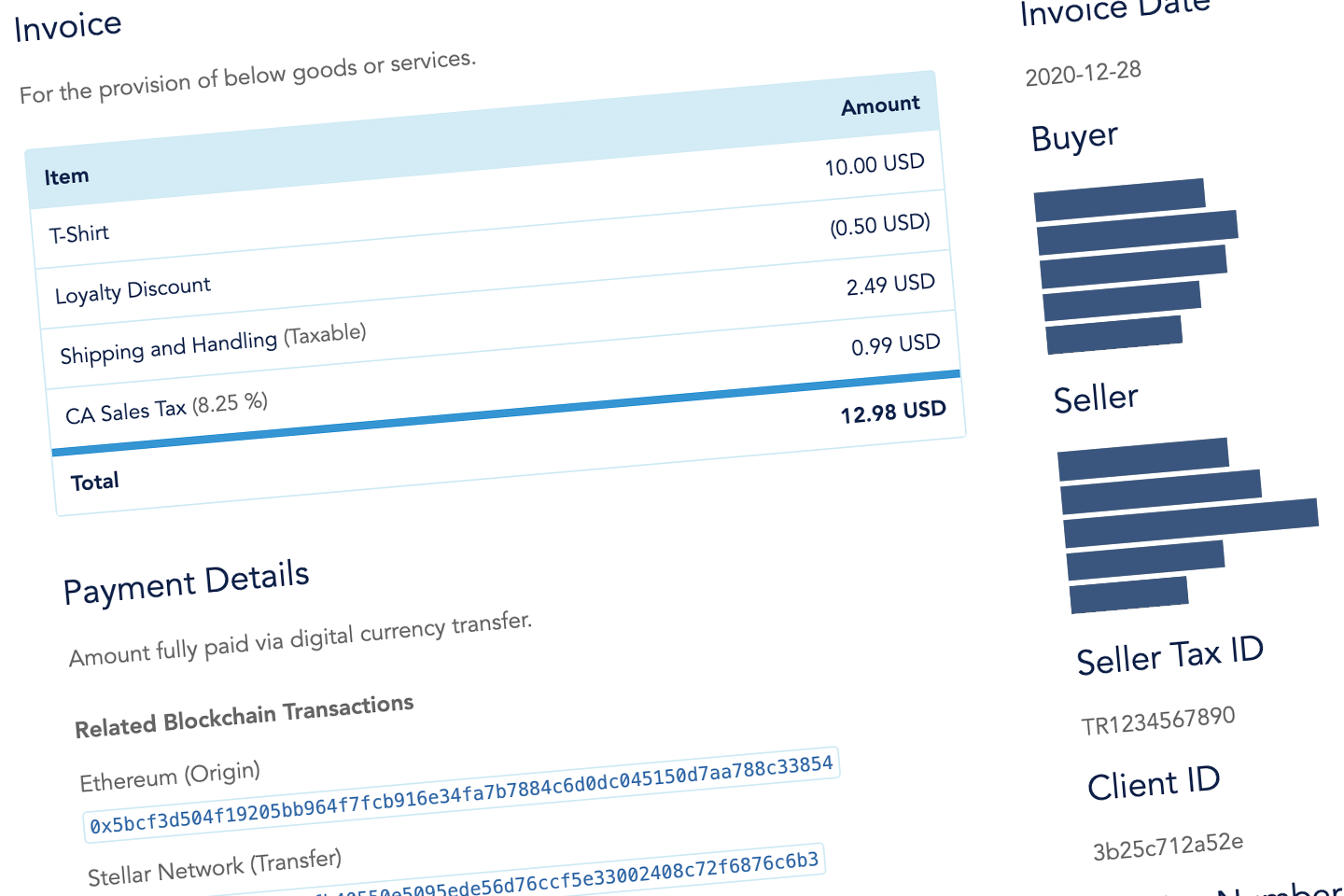Click the Payment Details heading
The height and width of the screenshot is (896, 1344).
[186, 582]
